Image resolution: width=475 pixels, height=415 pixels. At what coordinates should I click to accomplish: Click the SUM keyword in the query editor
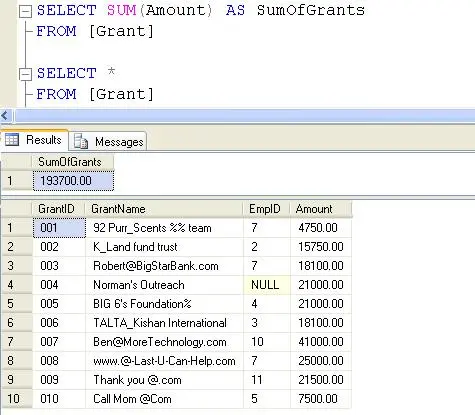click(x=122, y=10)
